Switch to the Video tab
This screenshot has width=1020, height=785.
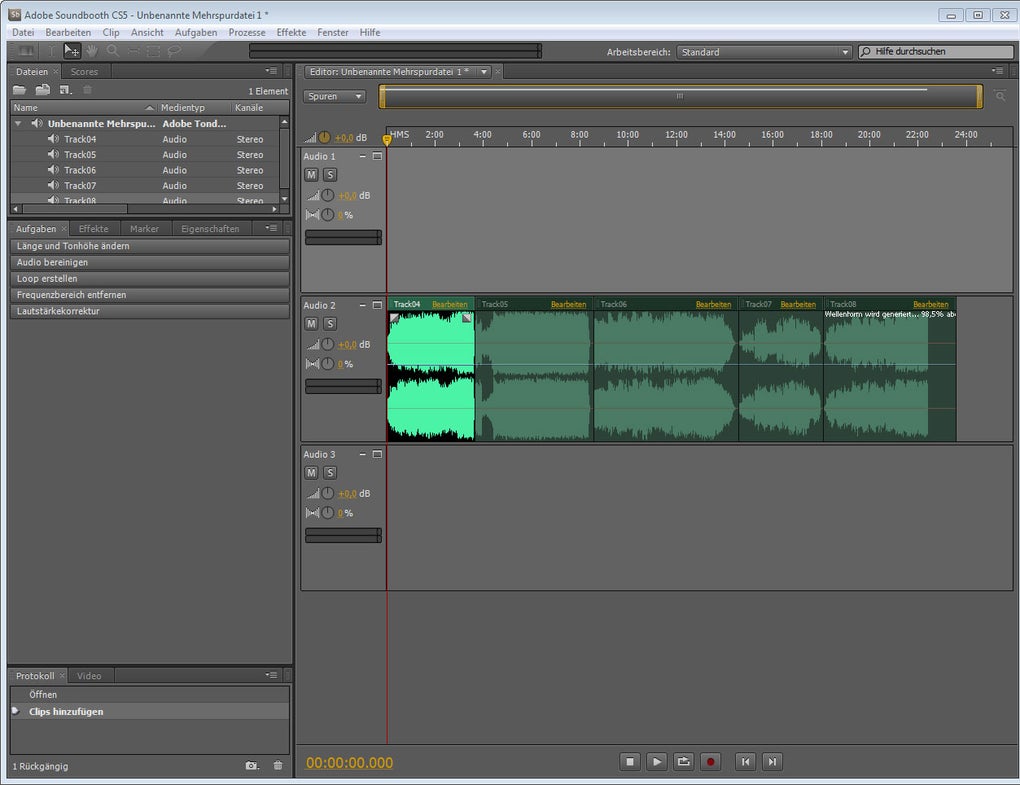point(89,675)
